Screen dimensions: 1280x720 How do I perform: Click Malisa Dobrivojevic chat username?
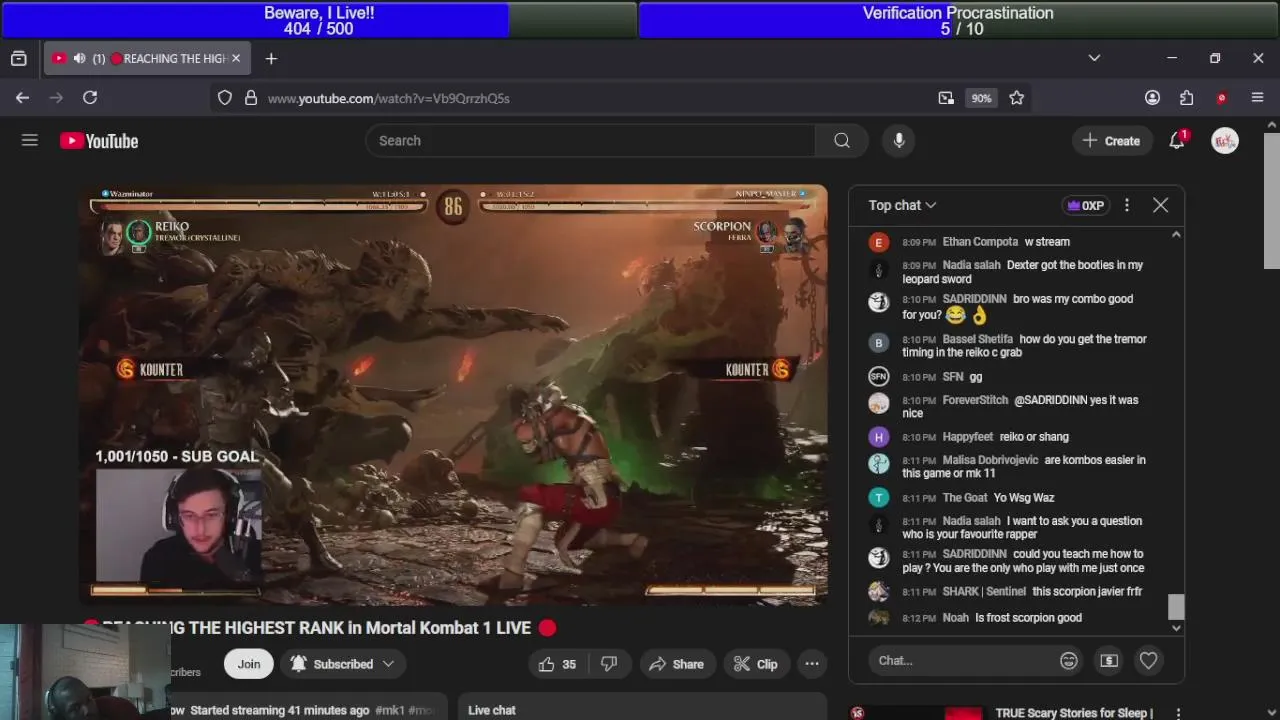point(989,460)
